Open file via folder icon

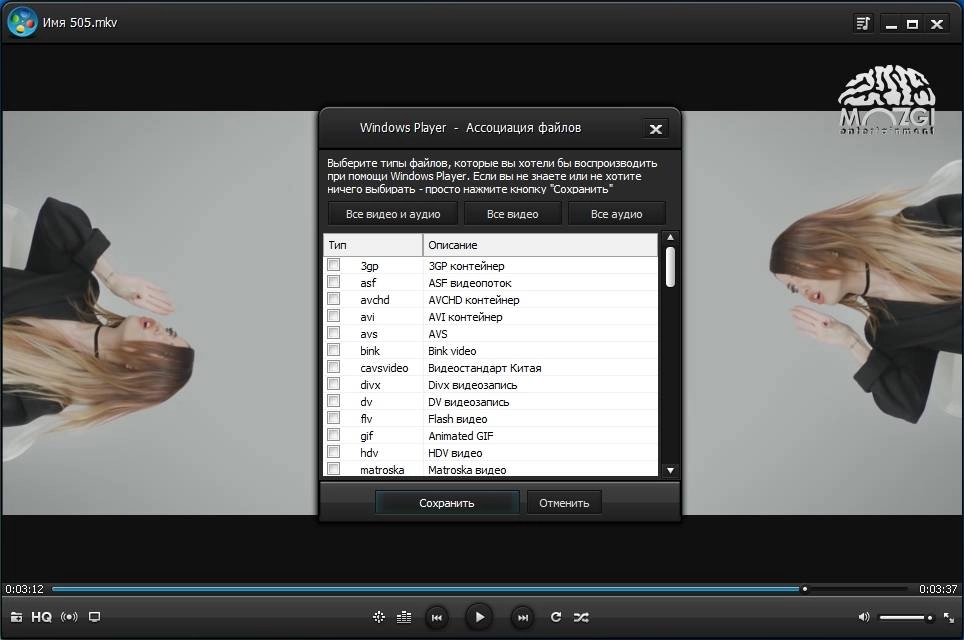point(17,617)
